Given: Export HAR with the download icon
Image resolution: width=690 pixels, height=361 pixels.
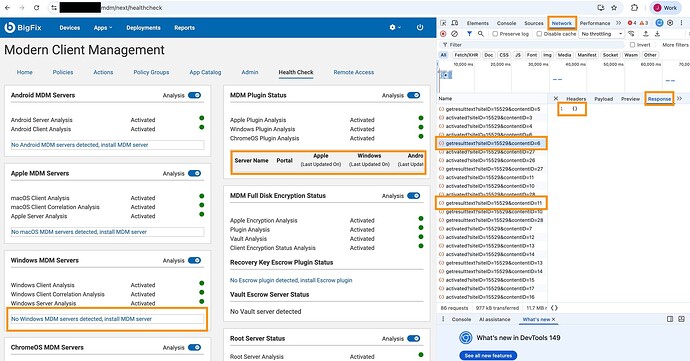Looking at the screenshot, I should coord(657,34).
